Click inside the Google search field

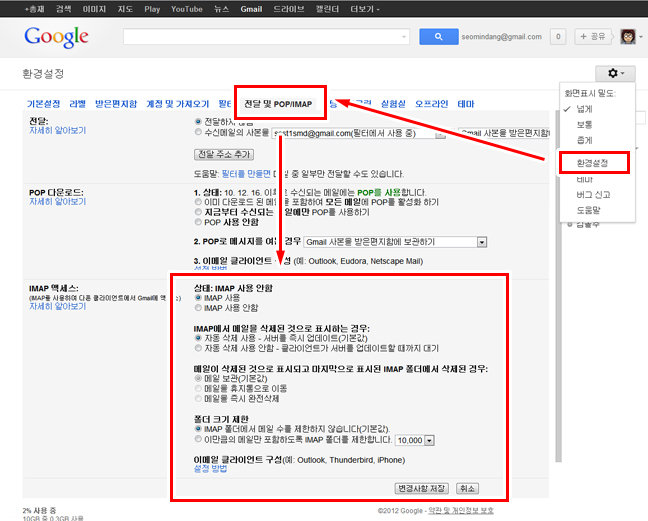(266, 37)
